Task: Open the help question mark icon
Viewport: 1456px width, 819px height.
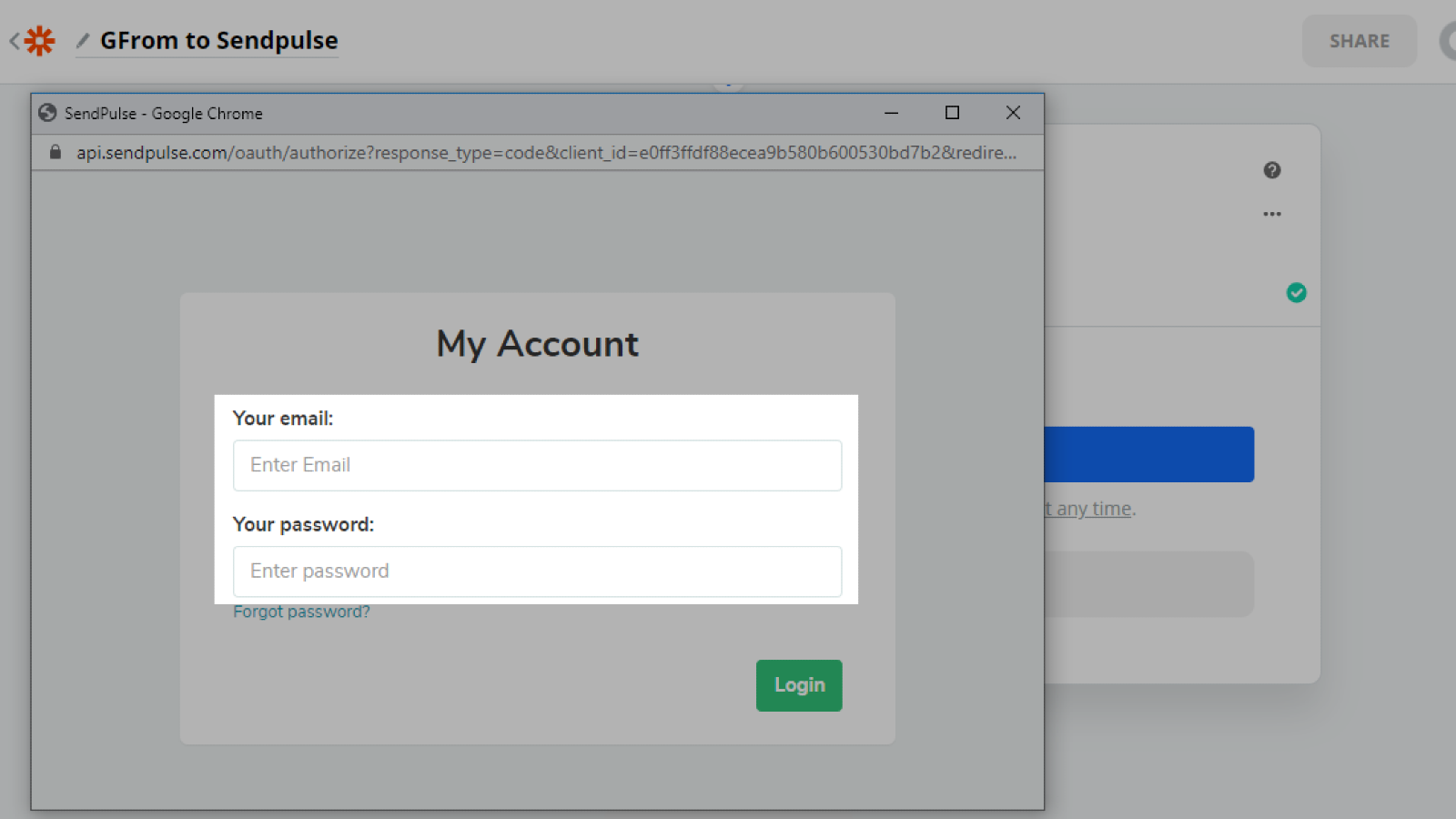Action: [1271, 170]
